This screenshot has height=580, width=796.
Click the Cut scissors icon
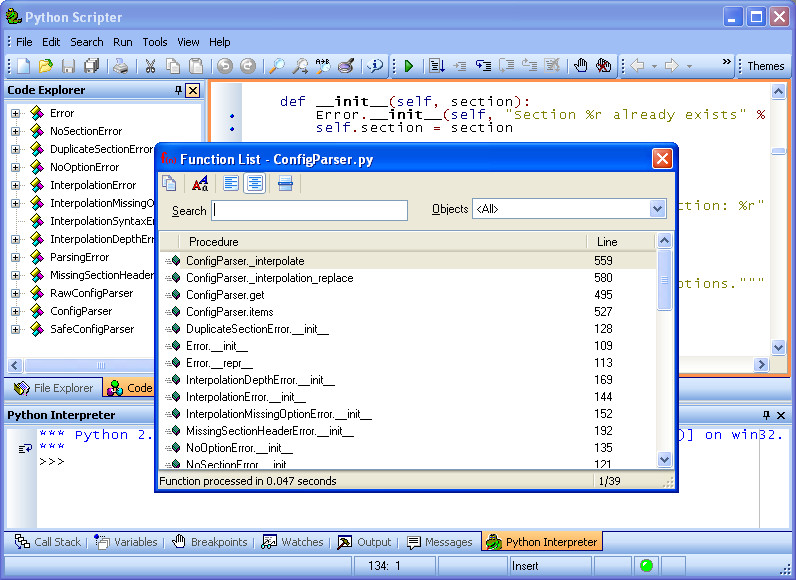[150, 66]
